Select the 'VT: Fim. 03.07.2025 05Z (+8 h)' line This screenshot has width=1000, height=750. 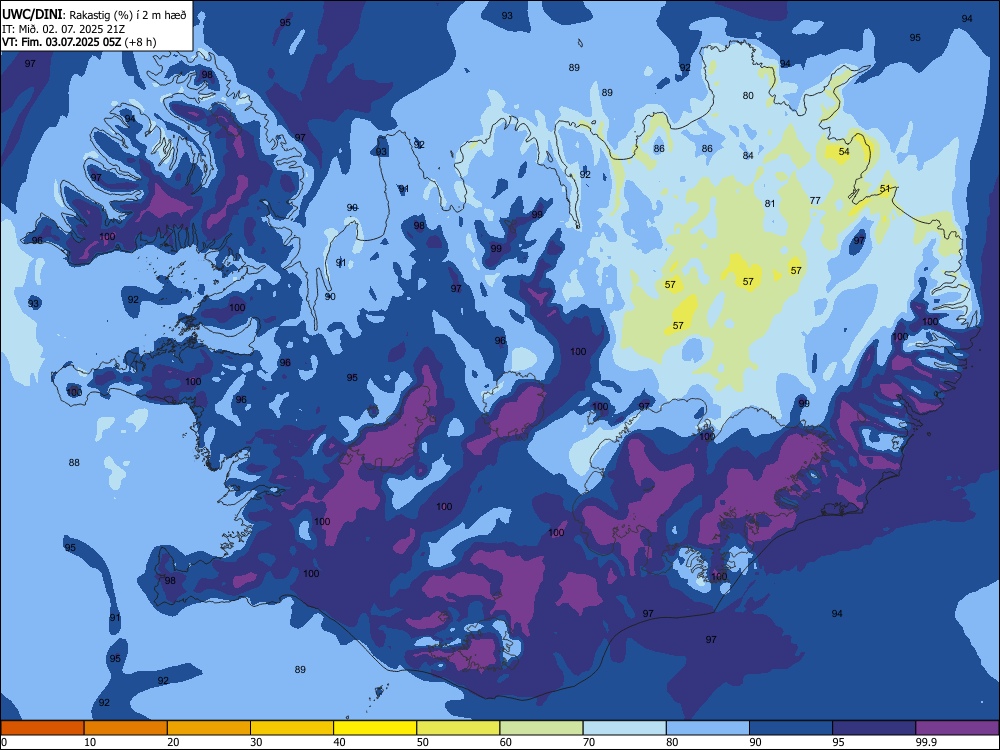tap(79, 42)
